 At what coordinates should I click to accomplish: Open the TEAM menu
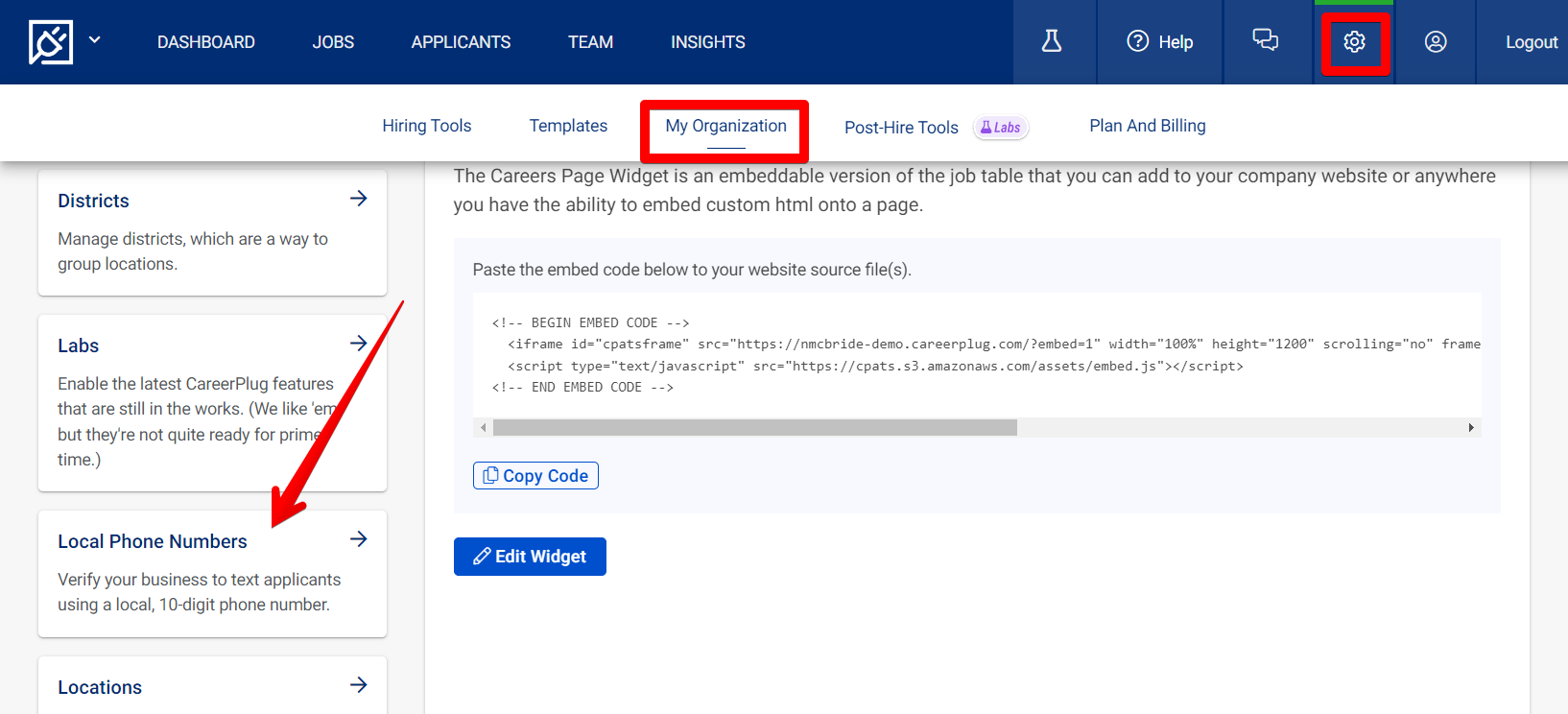coord(590,42)
